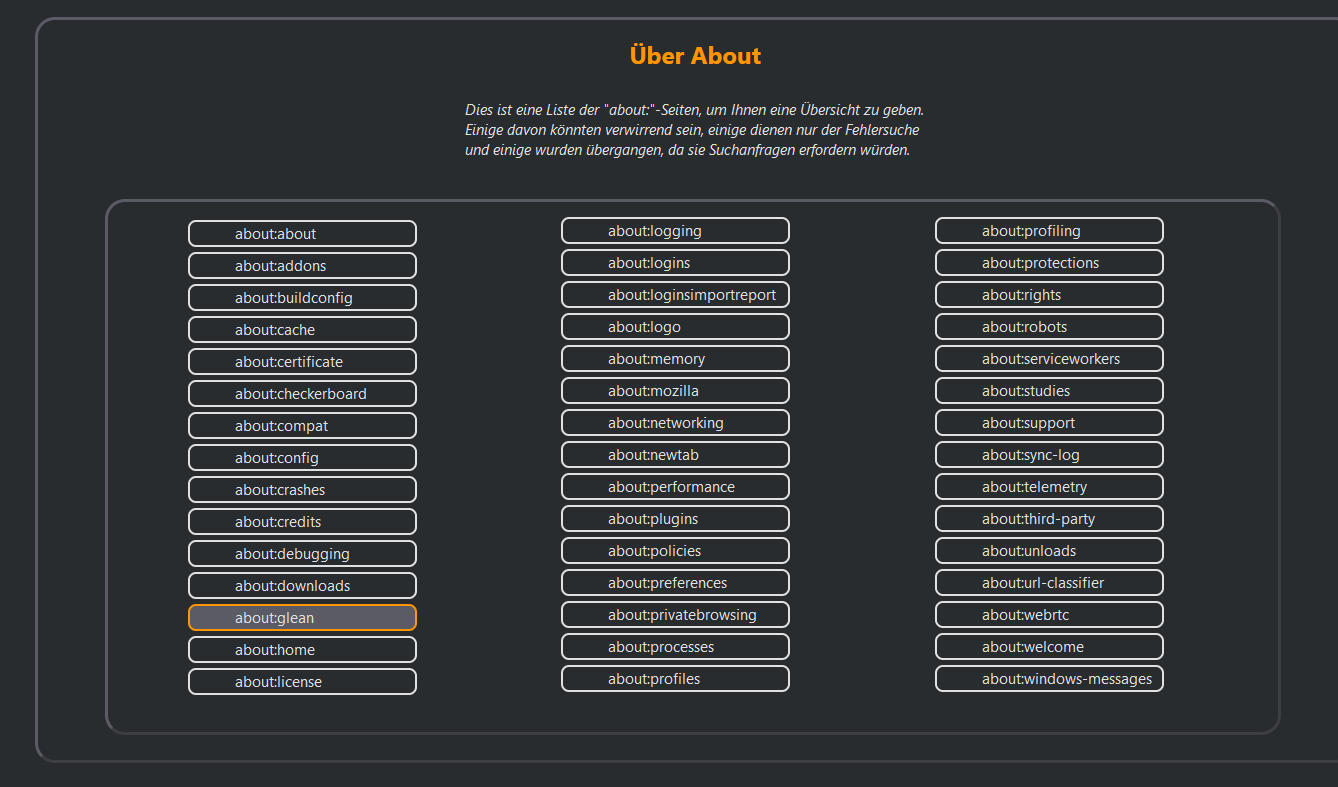This screenshot has width=1338, height=787.
Task: Open about:glean highlighted entry
Action: pos(302,618)
